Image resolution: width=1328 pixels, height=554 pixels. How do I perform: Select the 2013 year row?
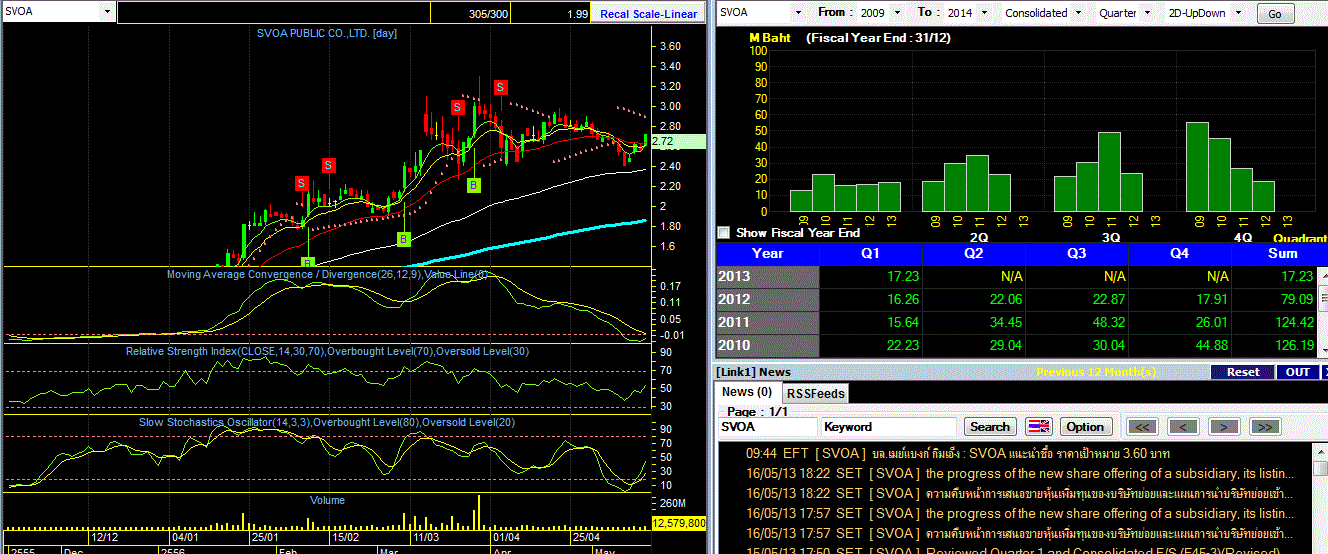(x=768, y=277)
